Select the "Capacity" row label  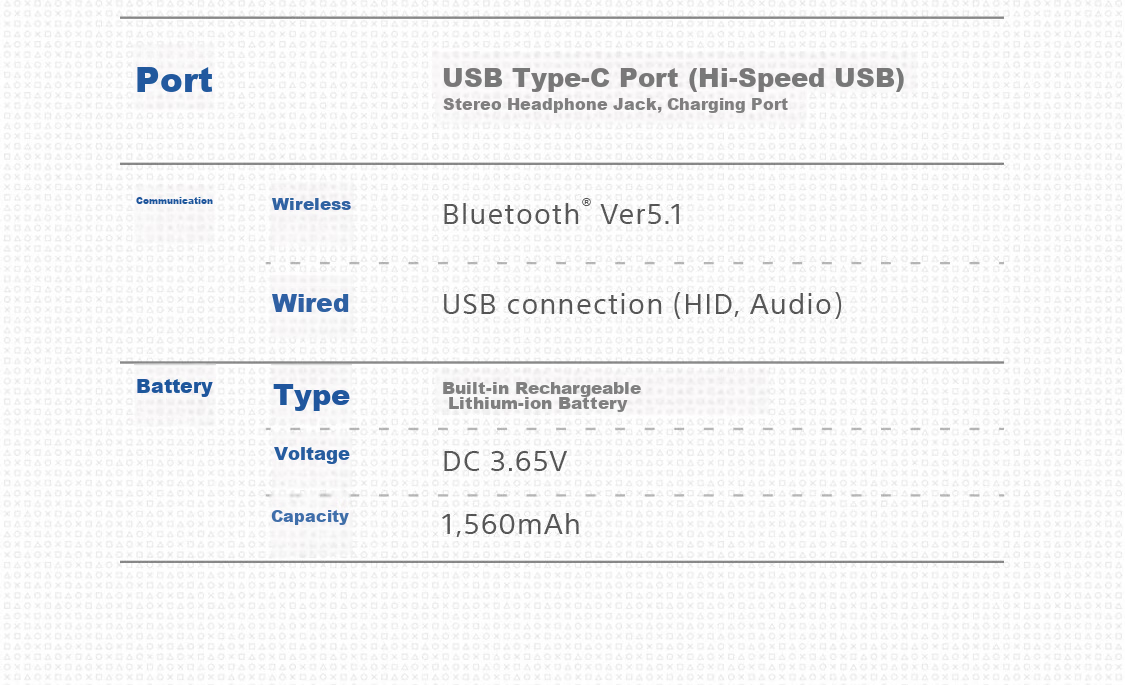click(310, 516)
